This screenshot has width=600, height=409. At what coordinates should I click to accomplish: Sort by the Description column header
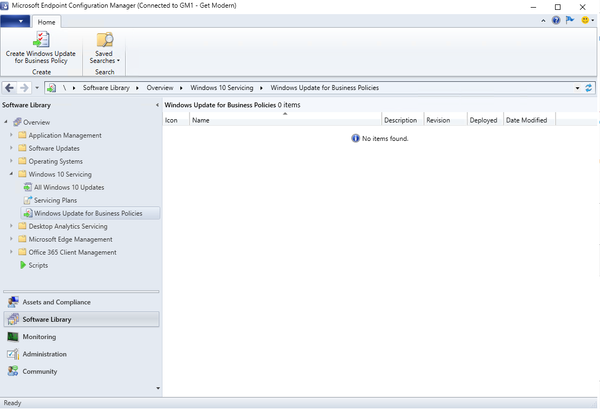tap(403, 120)
